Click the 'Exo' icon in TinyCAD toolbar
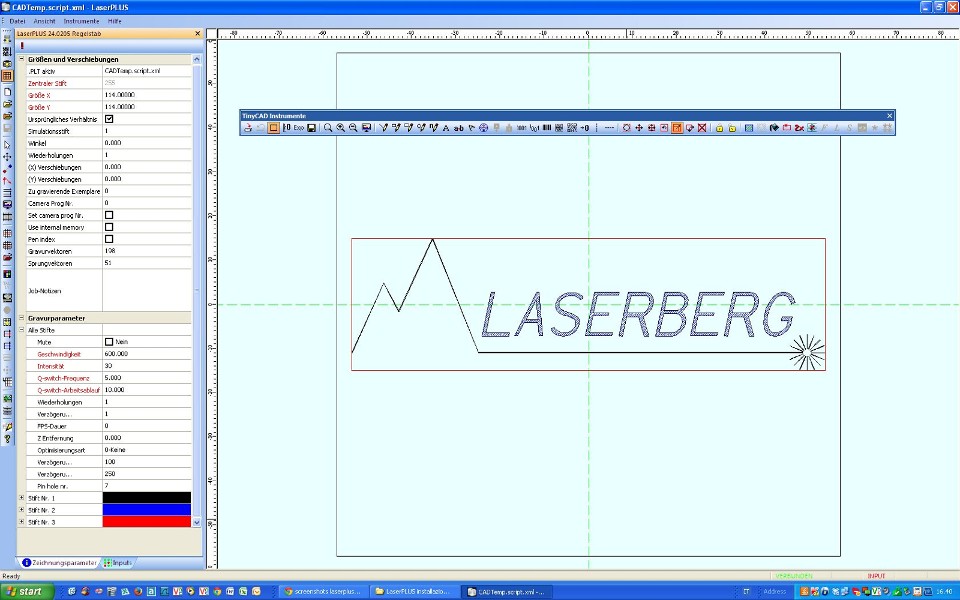Image resolution: width=960 pixels, height=600 pixels. tap(299, 128)
